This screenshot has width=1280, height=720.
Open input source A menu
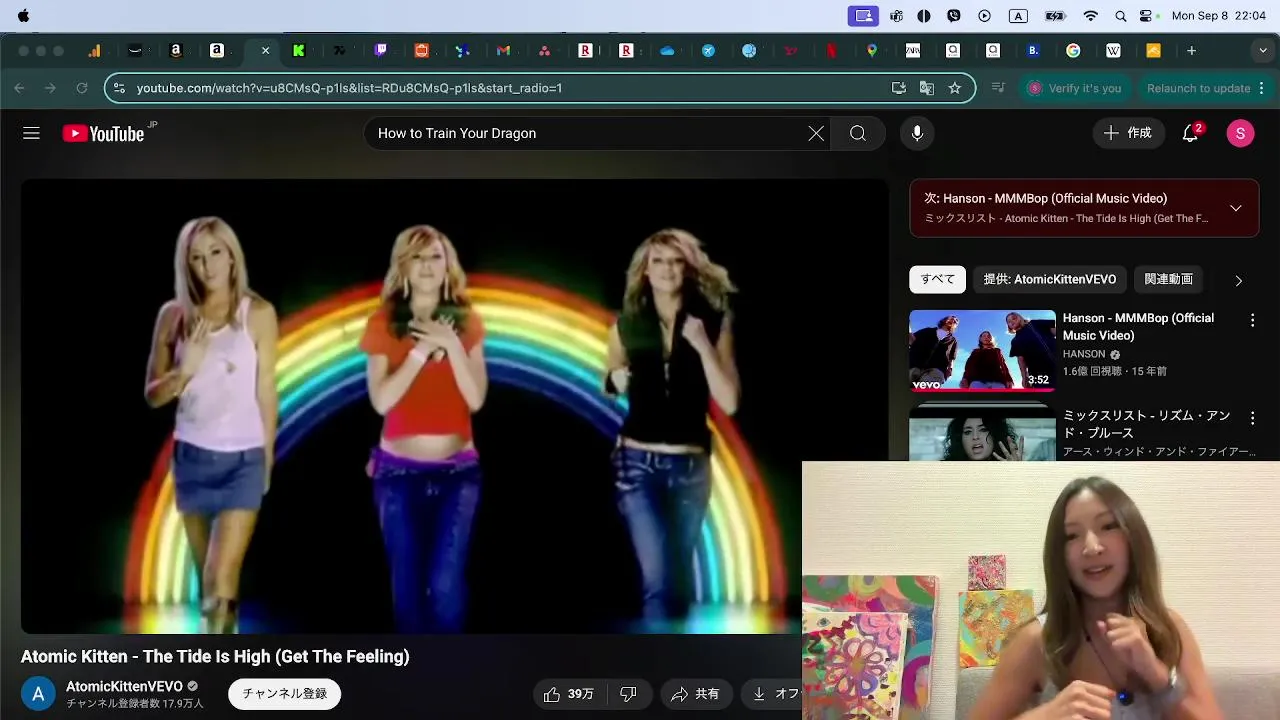coord(1018,16)
